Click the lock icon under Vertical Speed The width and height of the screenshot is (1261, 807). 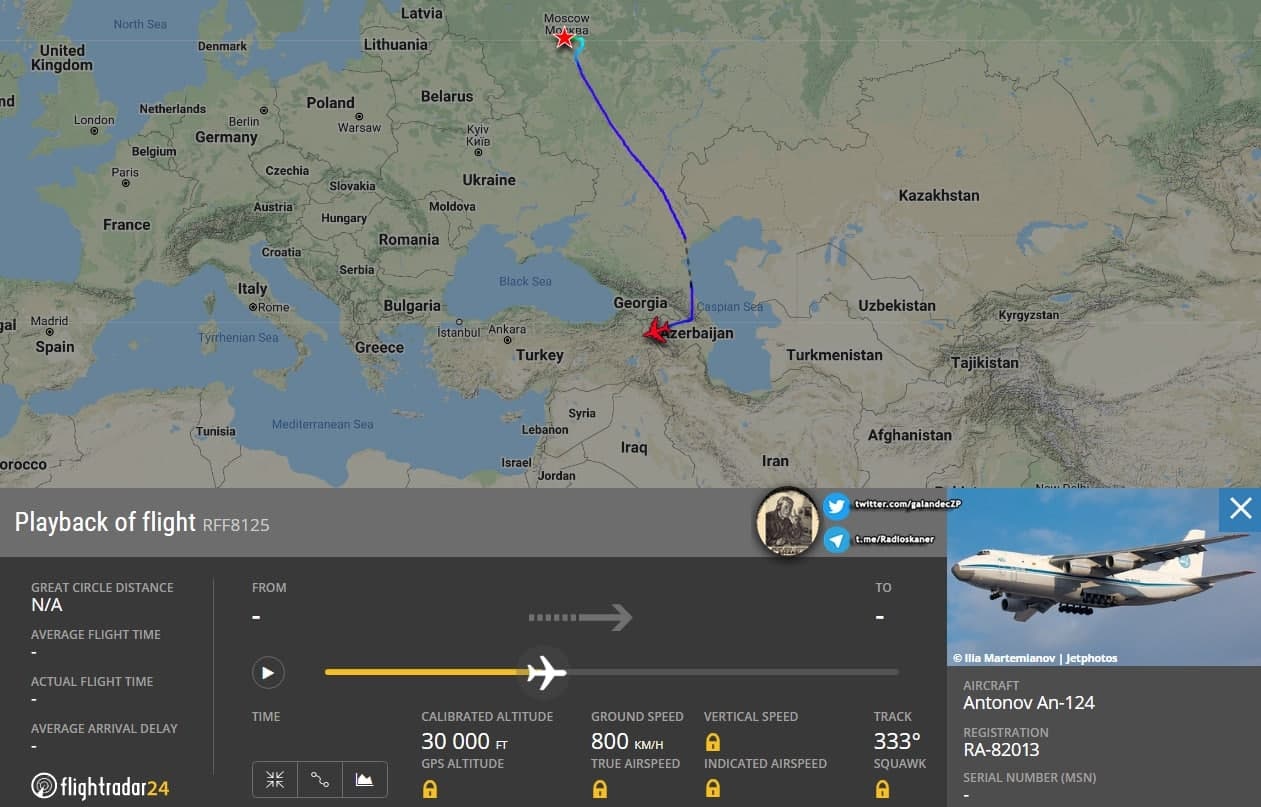[713, 742]
